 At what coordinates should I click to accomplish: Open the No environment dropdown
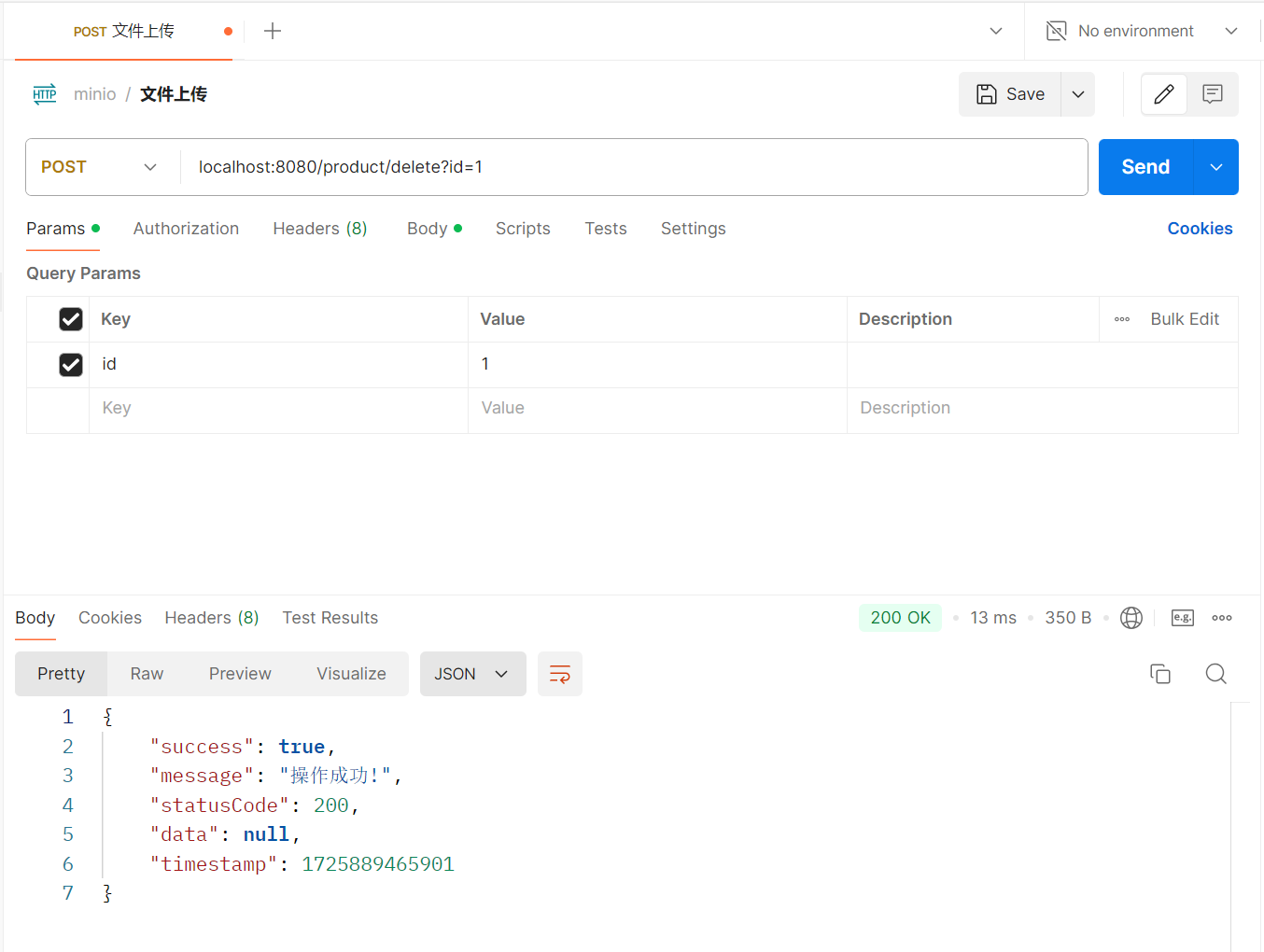tap(1144, 31)
